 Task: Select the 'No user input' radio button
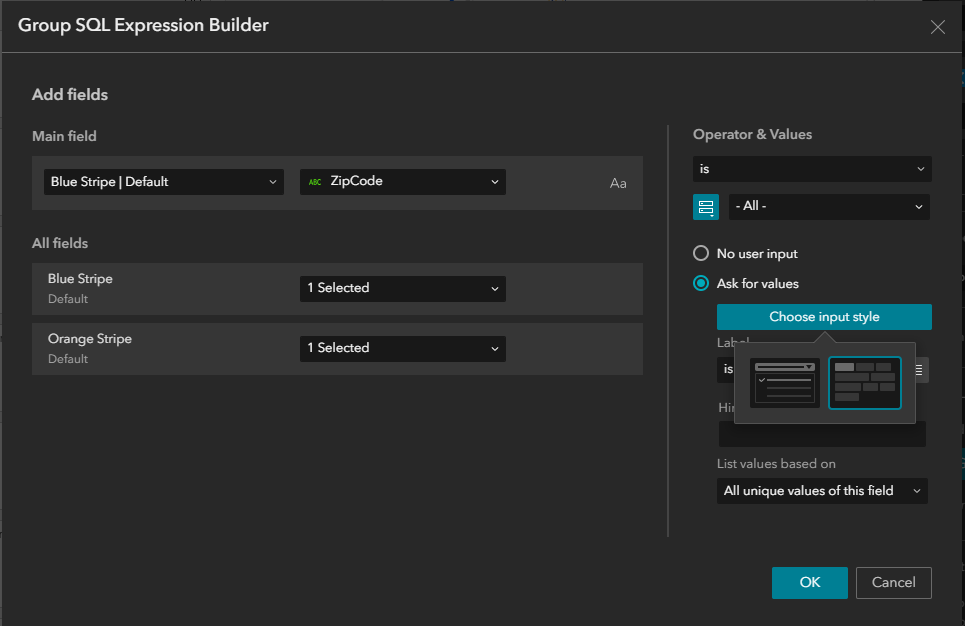[x=701, y=254]
